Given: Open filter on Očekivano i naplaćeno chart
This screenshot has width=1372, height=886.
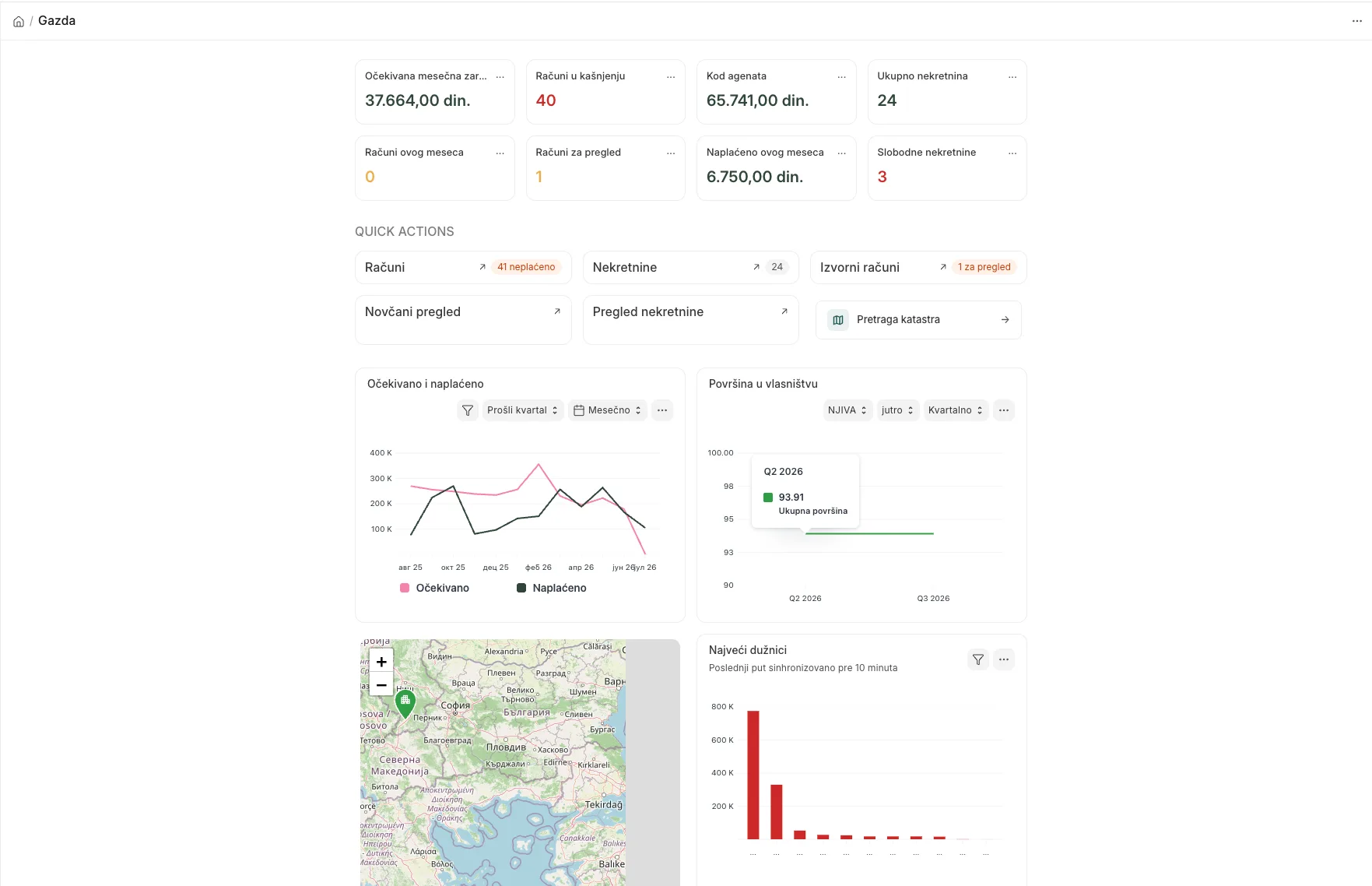Looking at the screenshot, I should pyautogui.click(x=467, y=410).
